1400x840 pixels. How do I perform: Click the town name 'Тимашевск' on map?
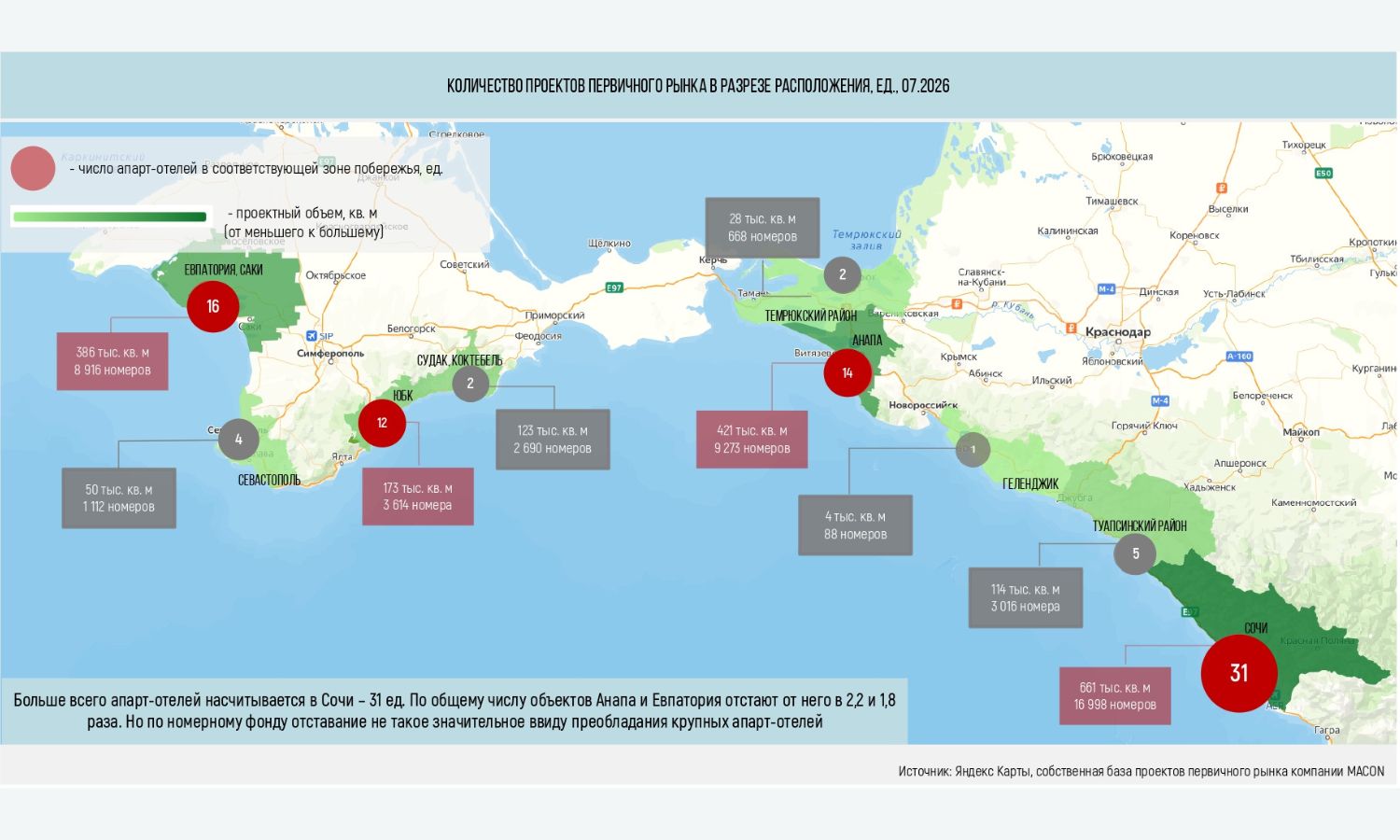[x=1112, y=202]
